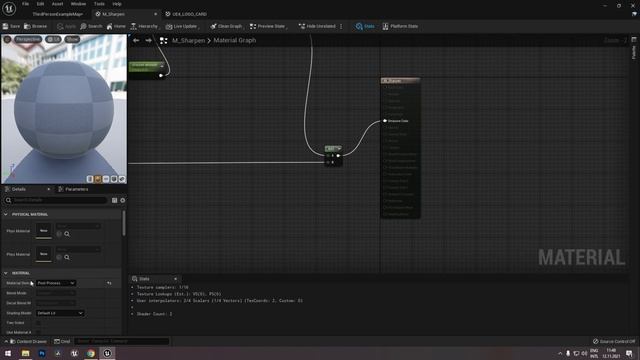
Task: Click the Home toolbar button
Action: [x=116, y=26]
